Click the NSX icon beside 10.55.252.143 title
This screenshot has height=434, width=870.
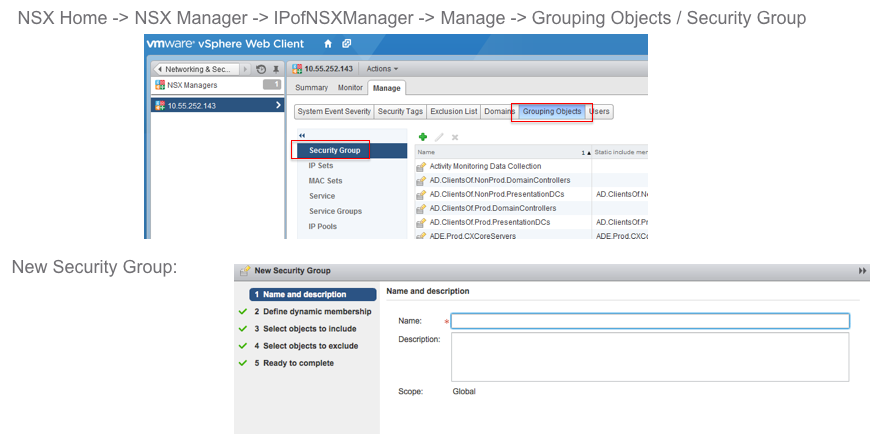(297, 69)
